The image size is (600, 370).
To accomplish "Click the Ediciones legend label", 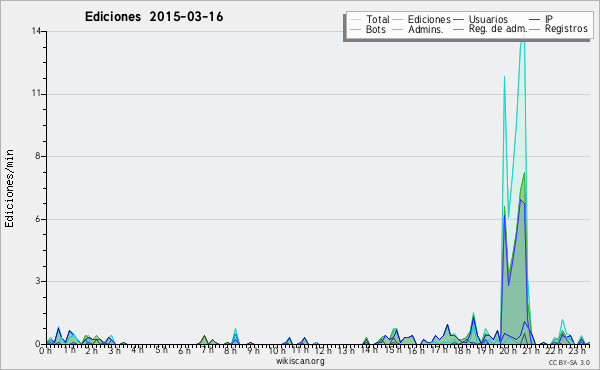I will (429, 19).
